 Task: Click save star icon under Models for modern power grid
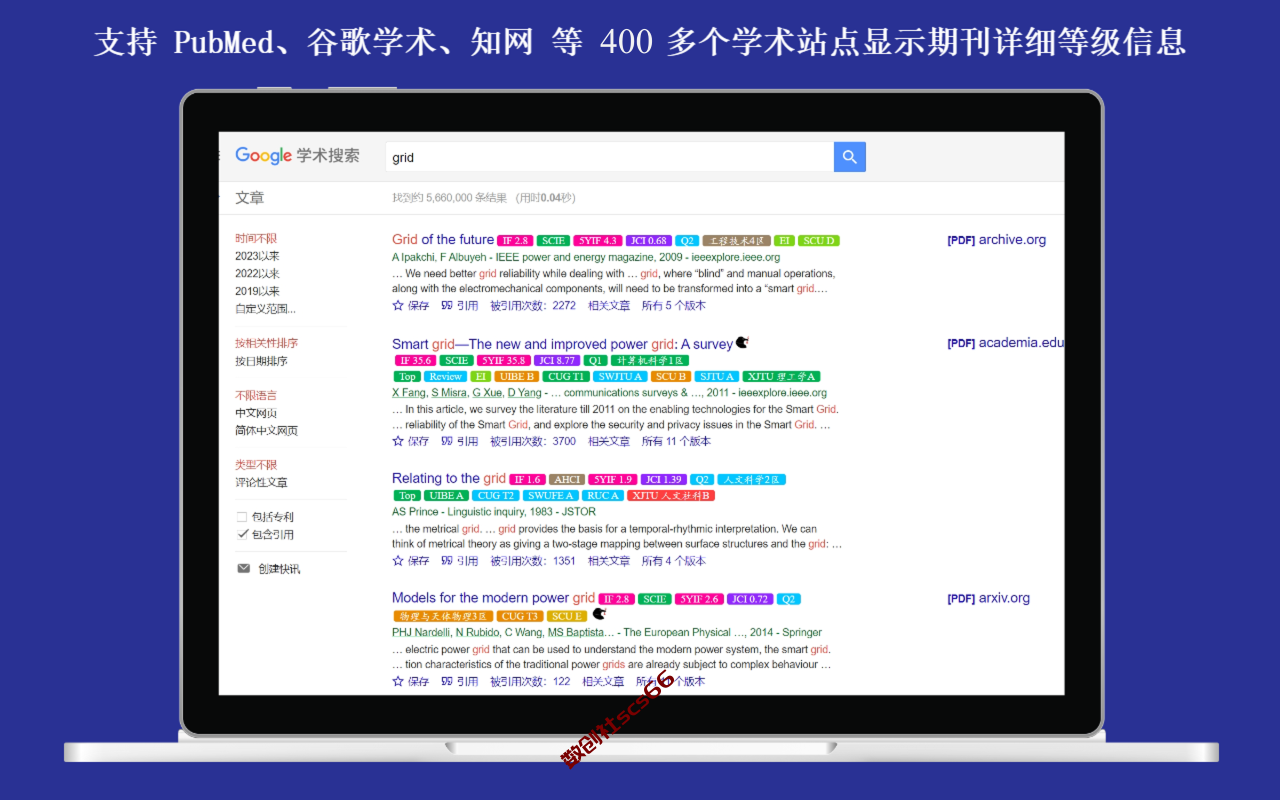(398, 681)
